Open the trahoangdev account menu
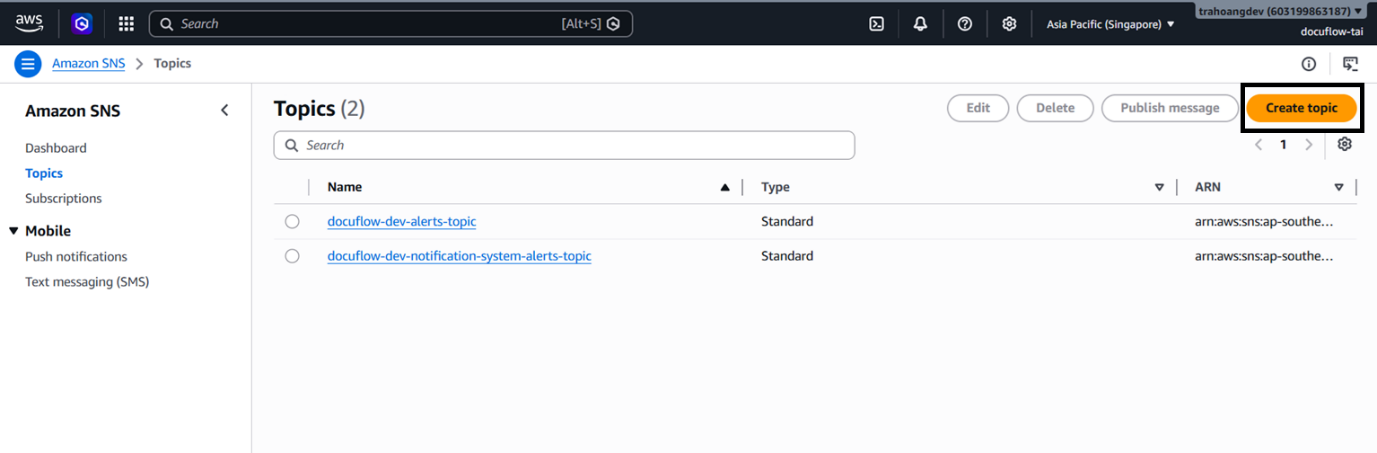Screen dimensions: 1377x453 (1281, 11)
